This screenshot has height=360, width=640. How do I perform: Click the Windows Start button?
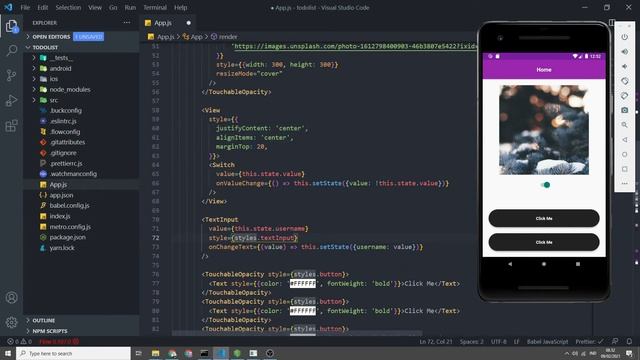(x=8, y=353)
